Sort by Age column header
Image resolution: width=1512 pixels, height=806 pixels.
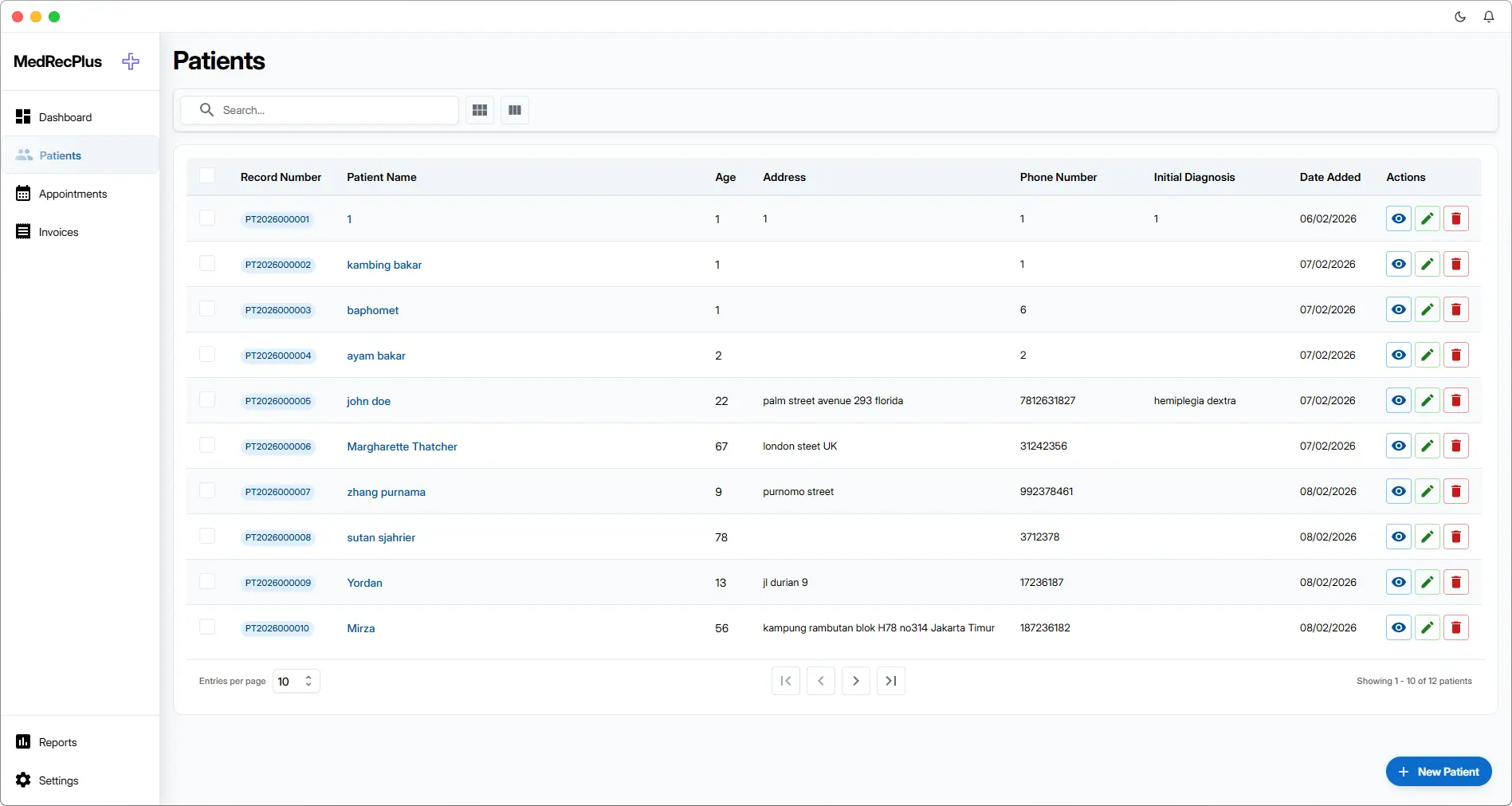[725, 177]
